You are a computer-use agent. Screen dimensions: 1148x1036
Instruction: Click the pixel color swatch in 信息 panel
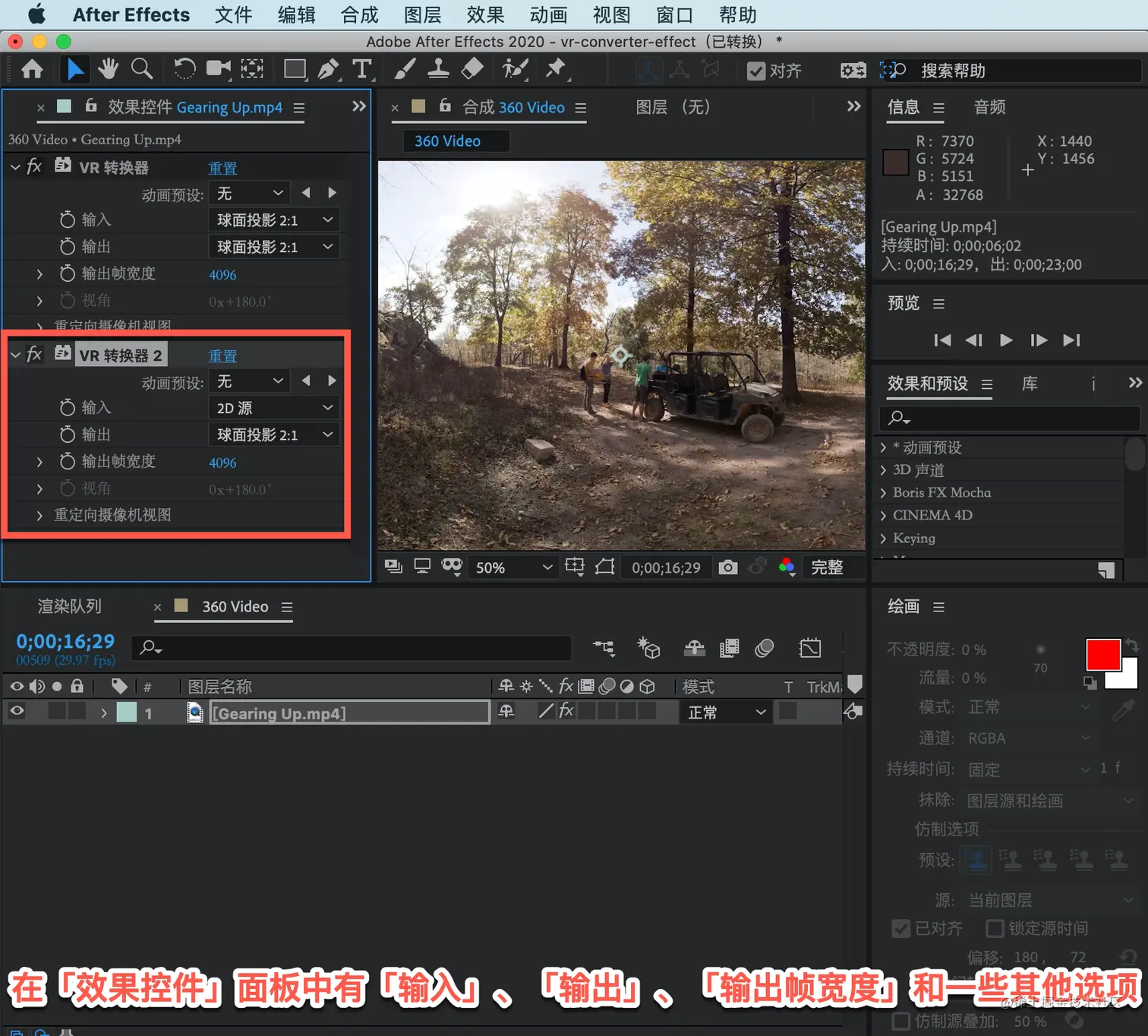pyautogui.click(x=896, y=163)
